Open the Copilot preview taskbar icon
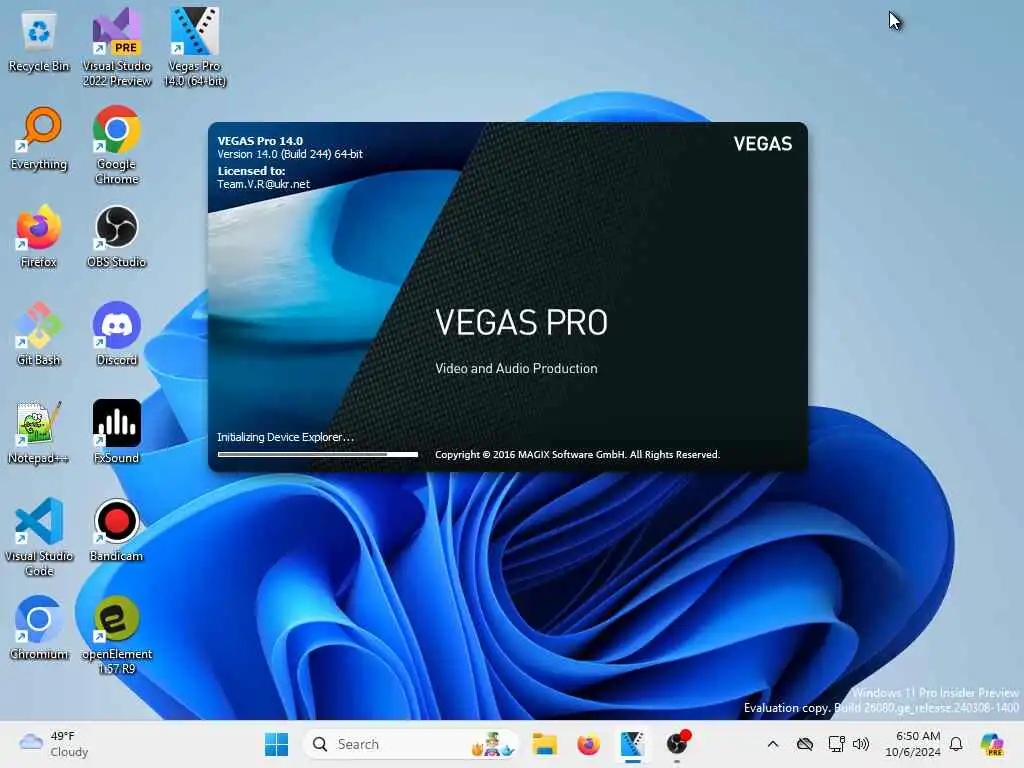 click(x=993, y=744)
